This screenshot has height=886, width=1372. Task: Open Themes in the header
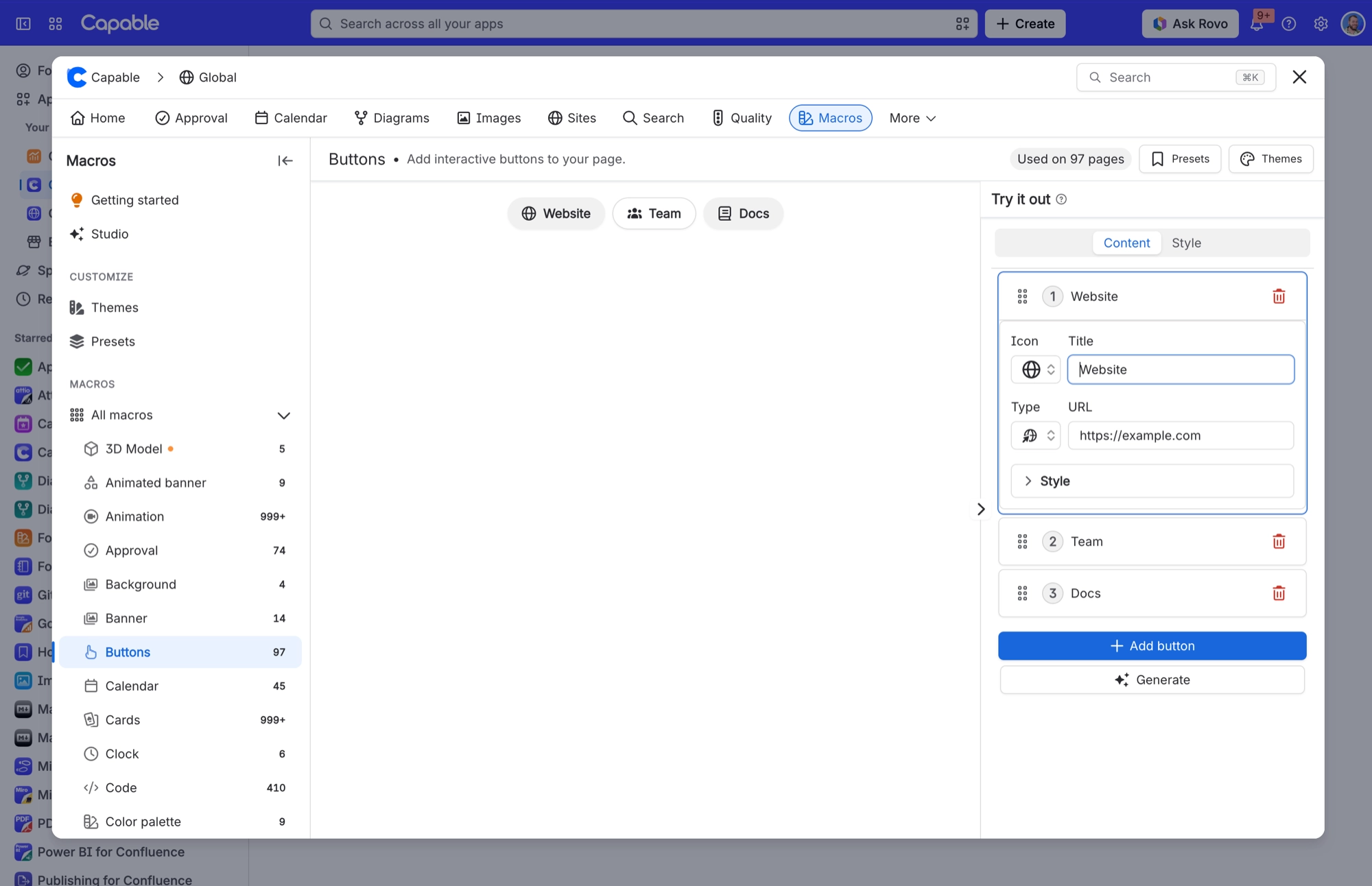click(1270, 159)
